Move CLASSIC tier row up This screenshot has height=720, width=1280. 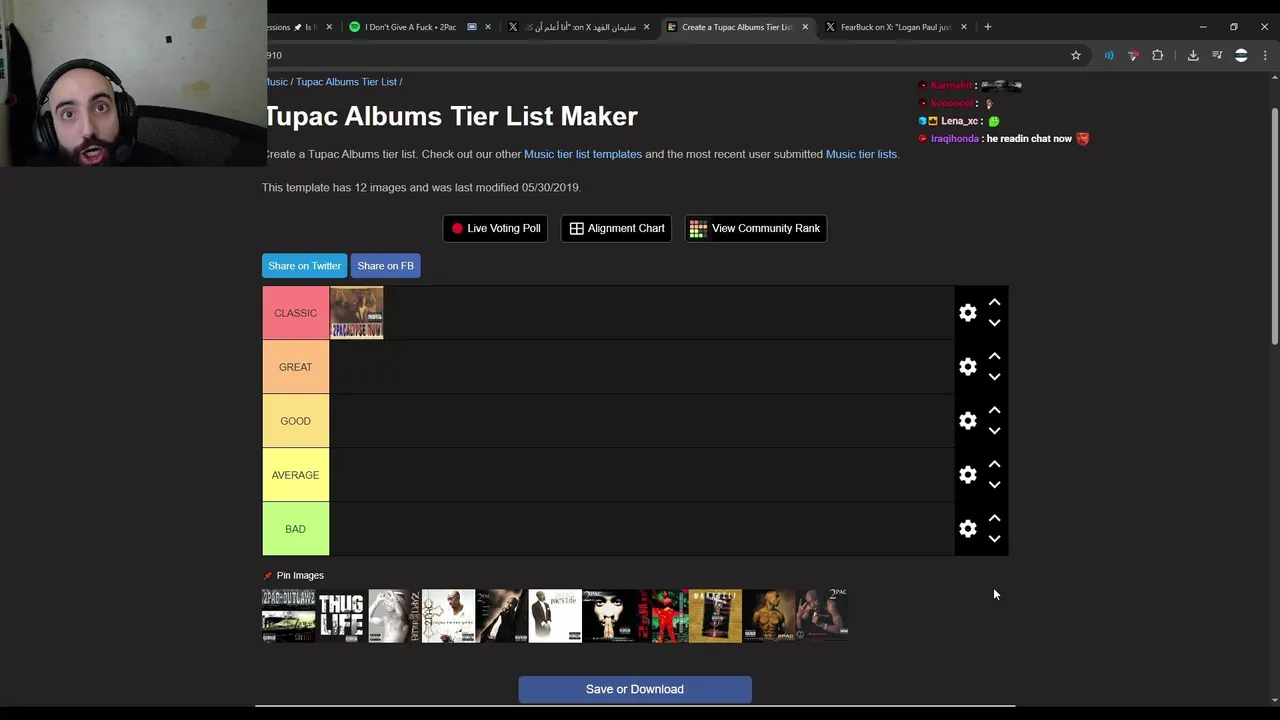tap(994, 302)
